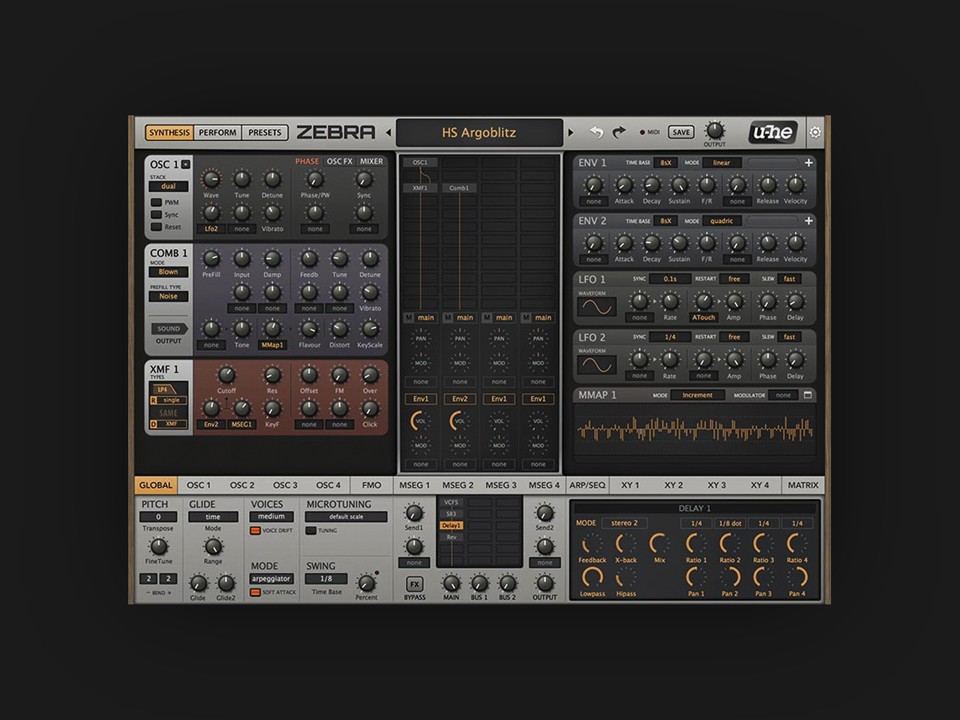The width and height of the screenshot is (960, 720).
Task: Click the undo arrow icon
Action: (x=596, y=132)
